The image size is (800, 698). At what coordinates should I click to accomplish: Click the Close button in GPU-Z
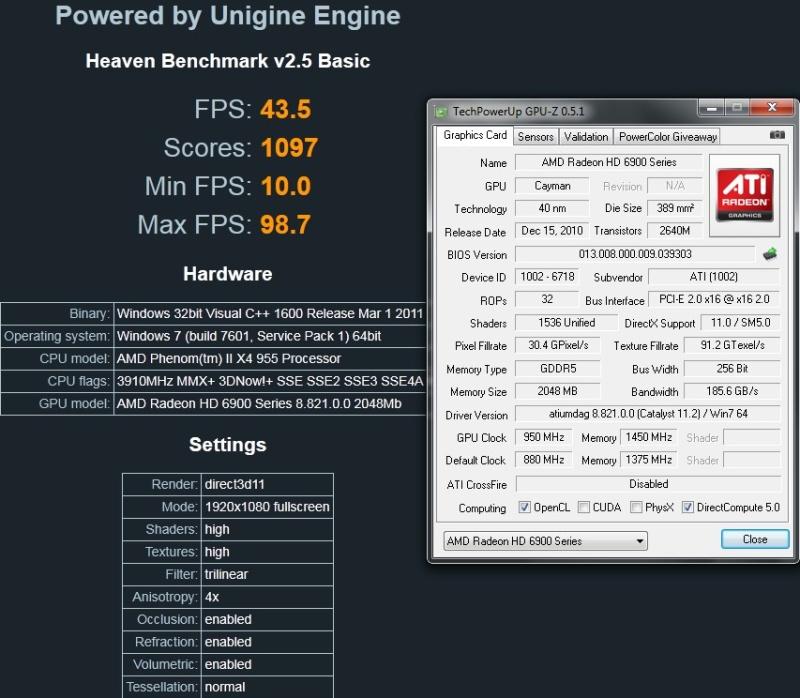(x=755, y=539)
